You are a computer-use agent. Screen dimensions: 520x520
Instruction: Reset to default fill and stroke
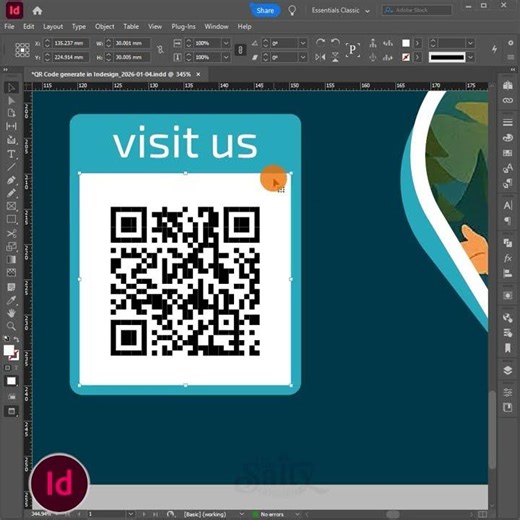click(x=6, y=339)
